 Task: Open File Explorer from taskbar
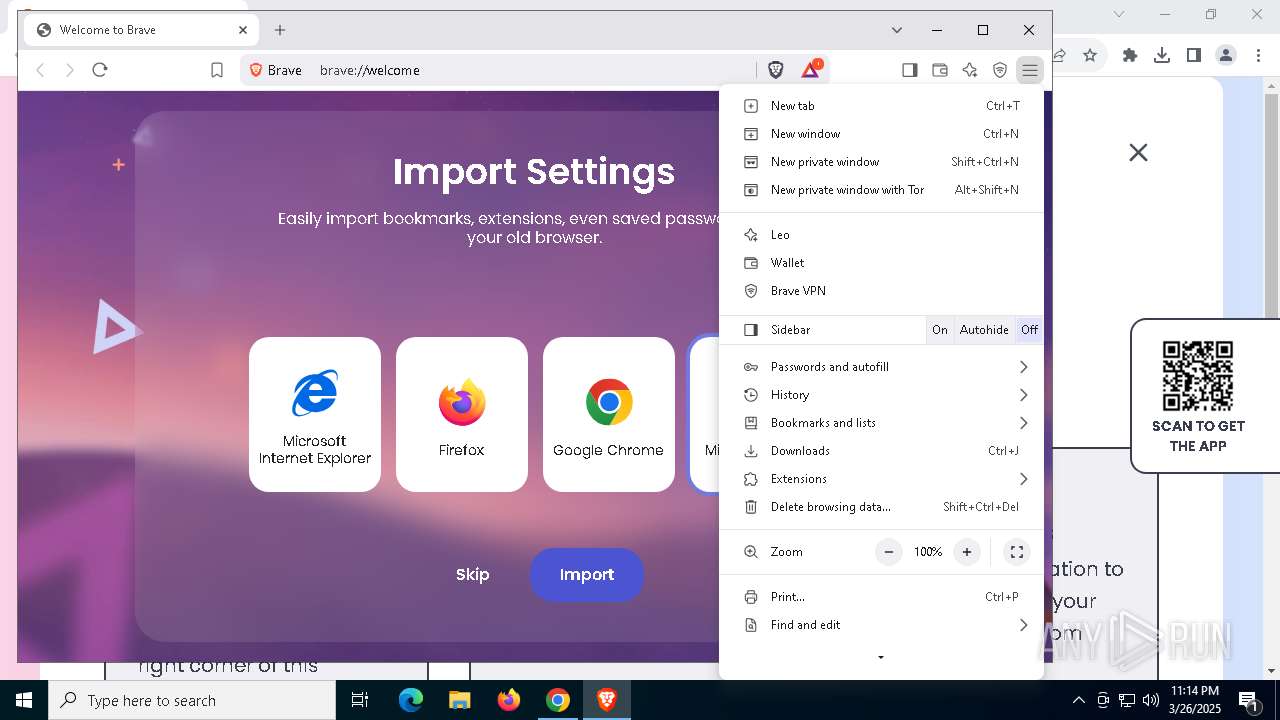(x=459, y=700)
